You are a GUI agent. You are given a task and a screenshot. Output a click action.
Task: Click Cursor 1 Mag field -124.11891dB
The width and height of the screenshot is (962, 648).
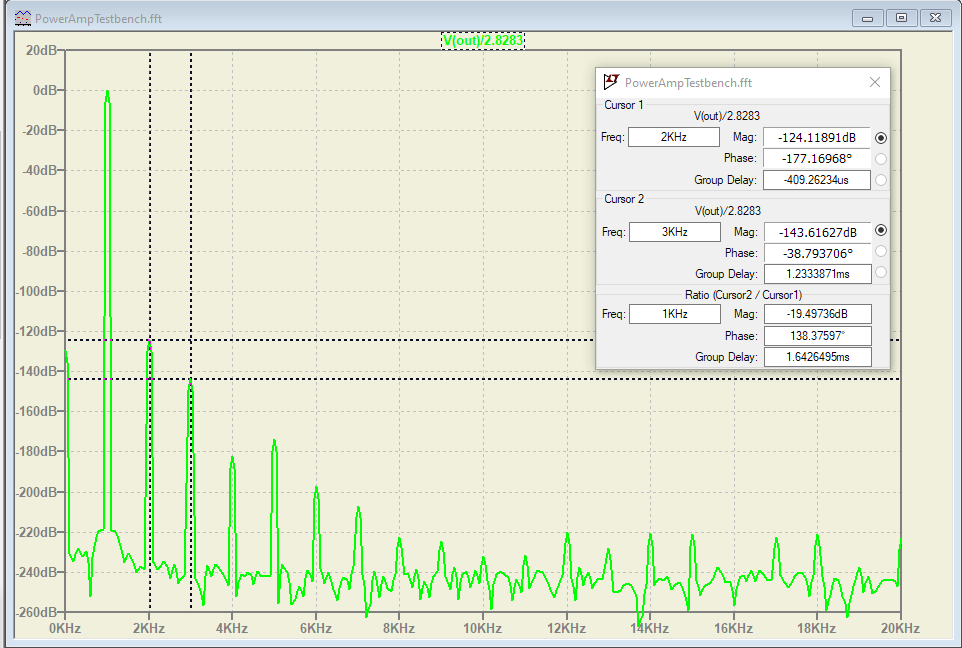click(817, 137)
